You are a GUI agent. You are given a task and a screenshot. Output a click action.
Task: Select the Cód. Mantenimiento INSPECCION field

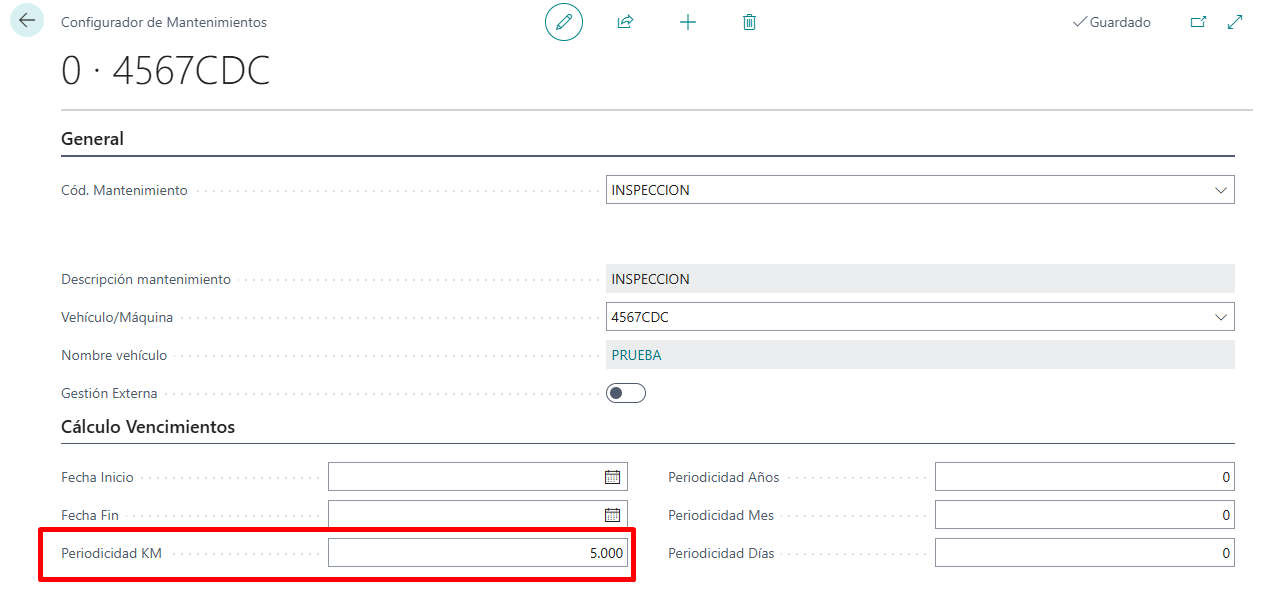coord(920,190)
